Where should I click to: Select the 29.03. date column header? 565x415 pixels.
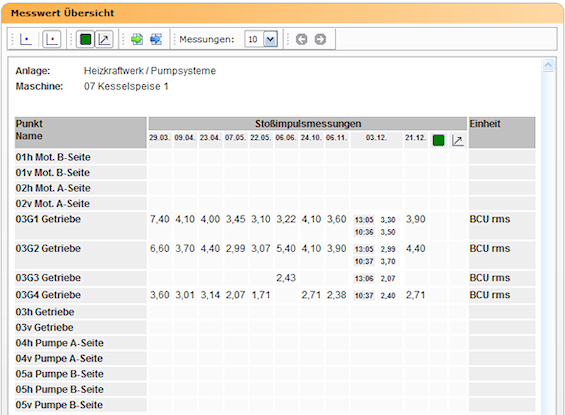(160, 138)
